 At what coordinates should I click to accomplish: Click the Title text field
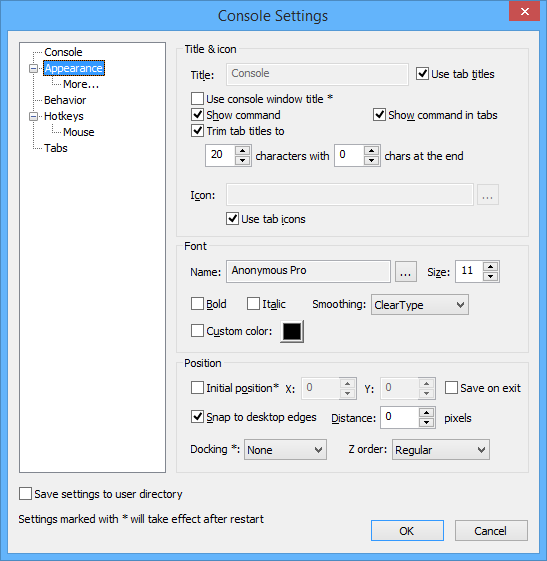pos(317,74)
